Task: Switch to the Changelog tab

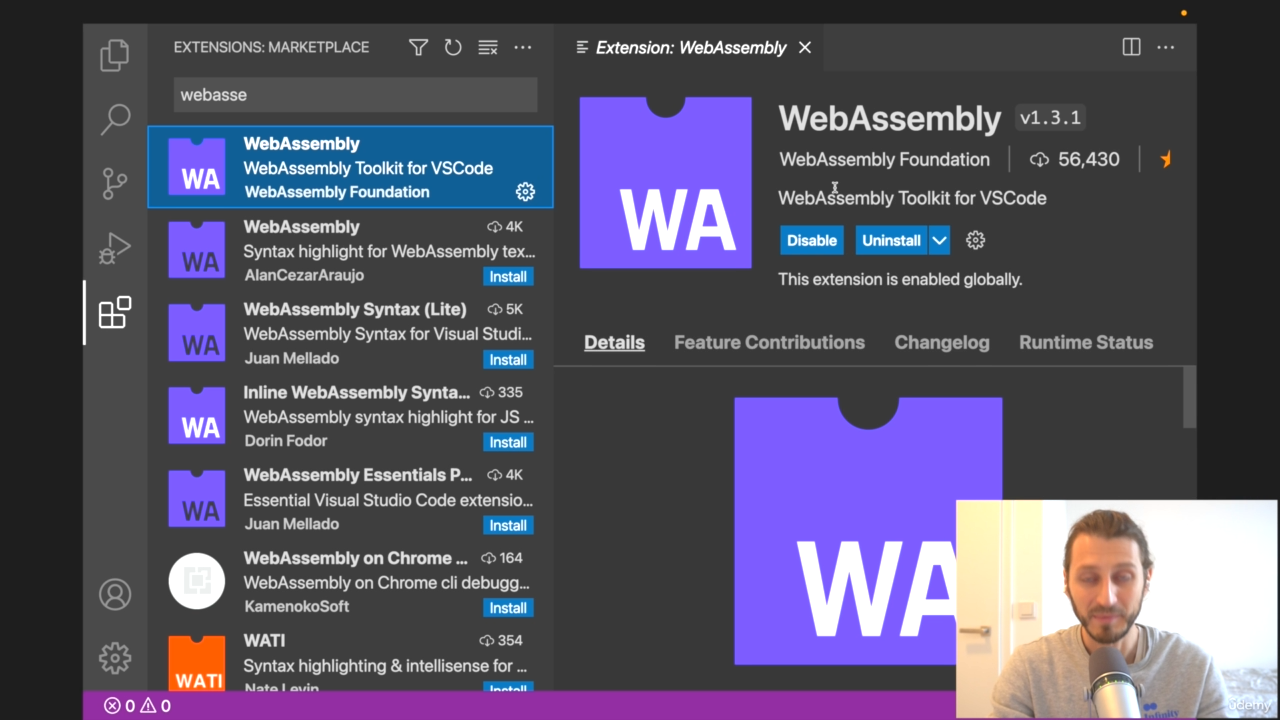Action: coord(941,342)
